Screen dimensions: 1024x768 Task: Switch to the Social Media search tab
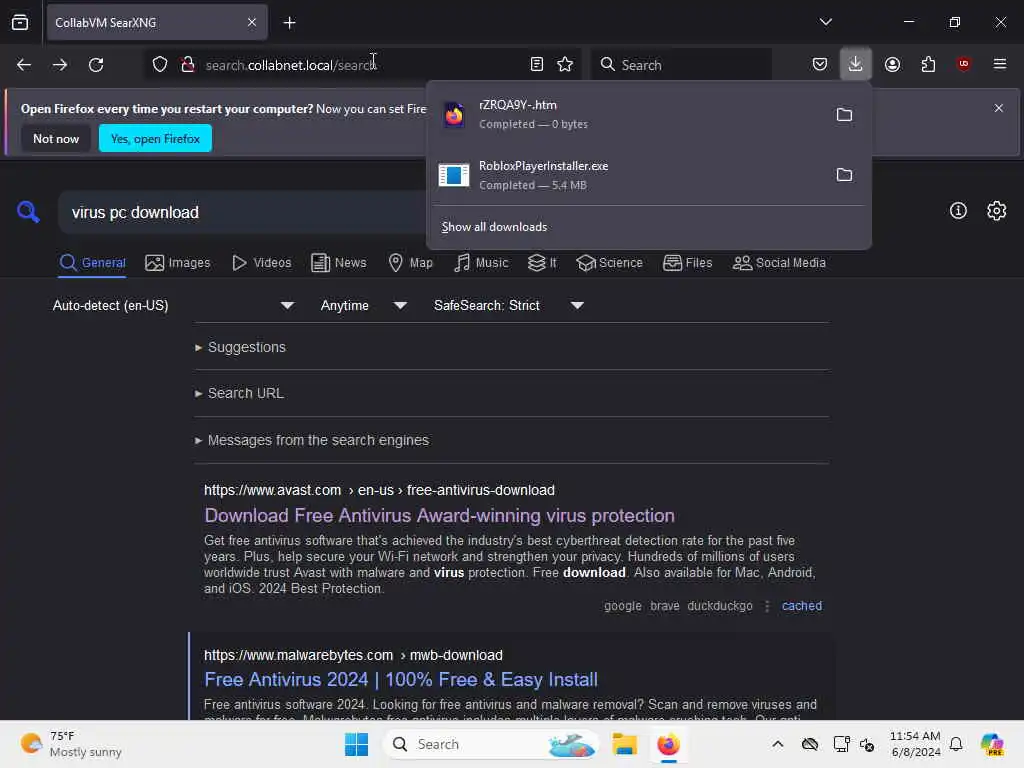tap(779, 263)
